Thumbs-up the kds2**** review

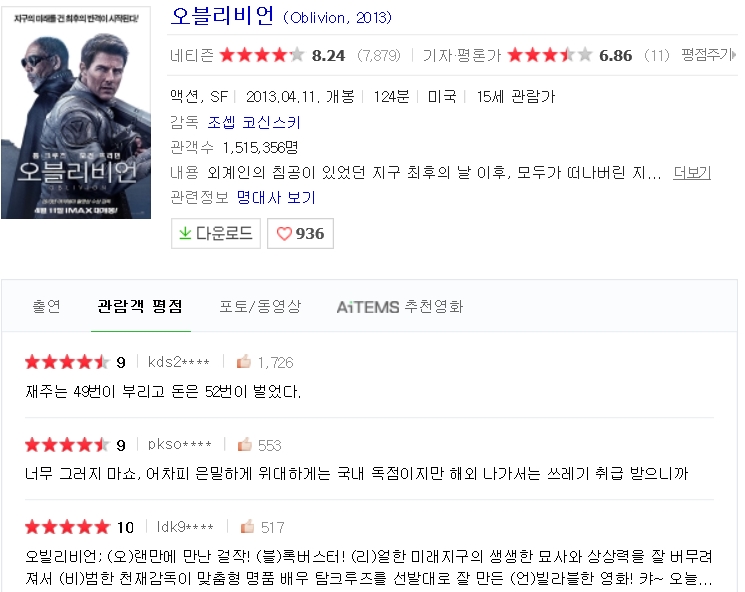coord(243,362)
